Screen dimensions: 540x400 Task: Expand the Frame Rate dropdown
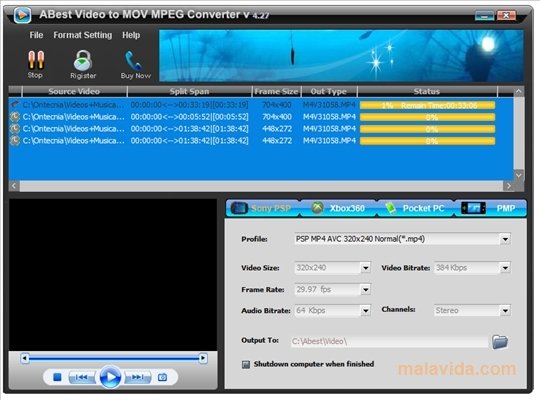pos(365,289)
